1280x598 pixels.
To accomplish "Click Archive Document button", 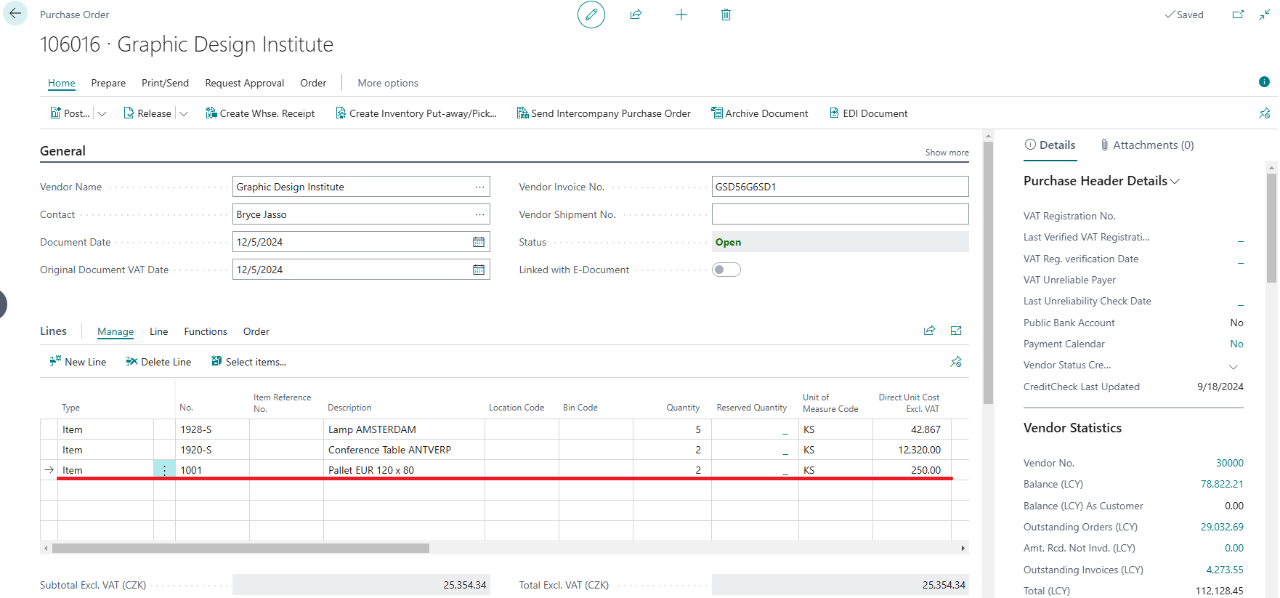I will tap(759, 114).
